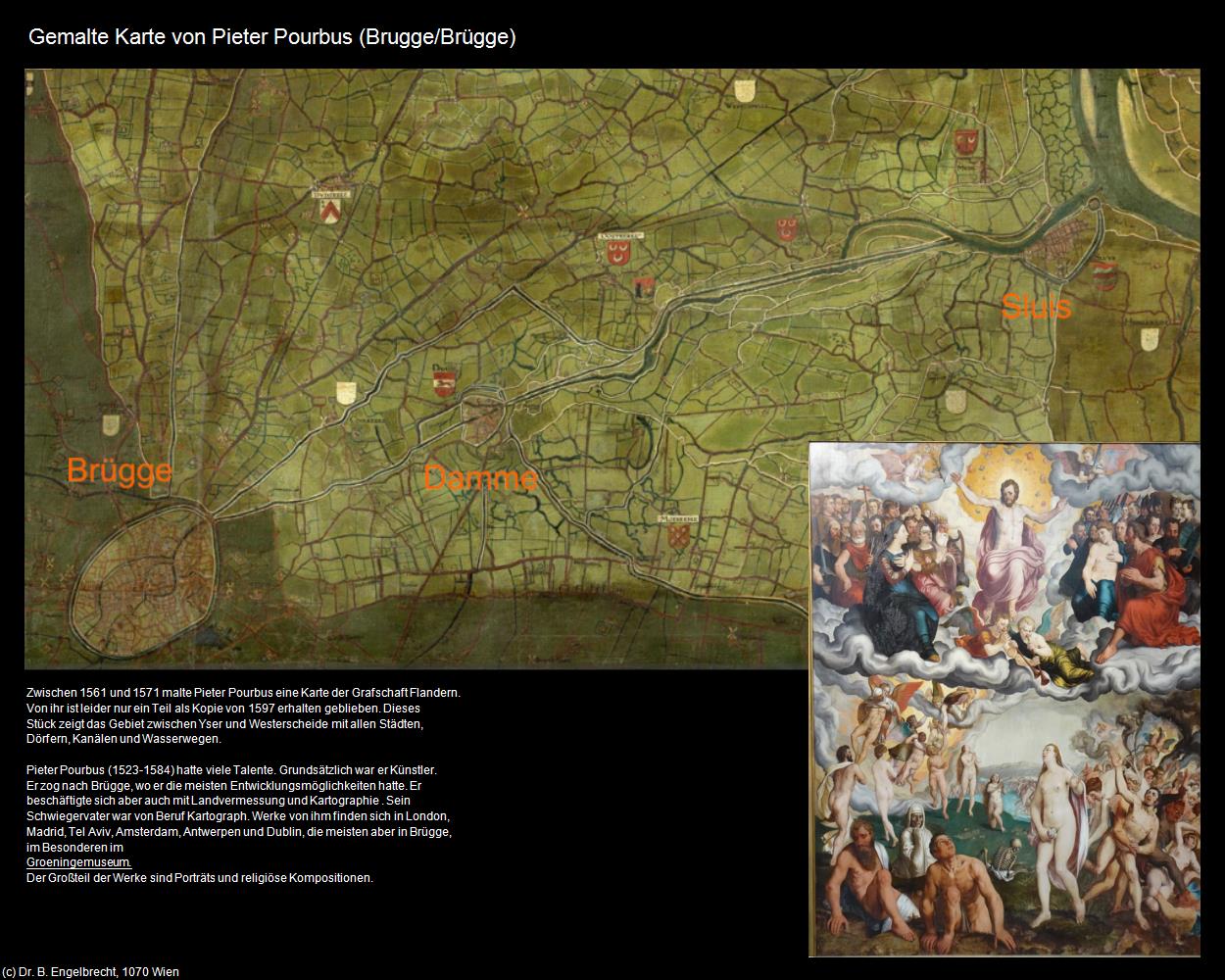Click the orange Damme label on the map
1225x980 pixels.
click(480, 478)
